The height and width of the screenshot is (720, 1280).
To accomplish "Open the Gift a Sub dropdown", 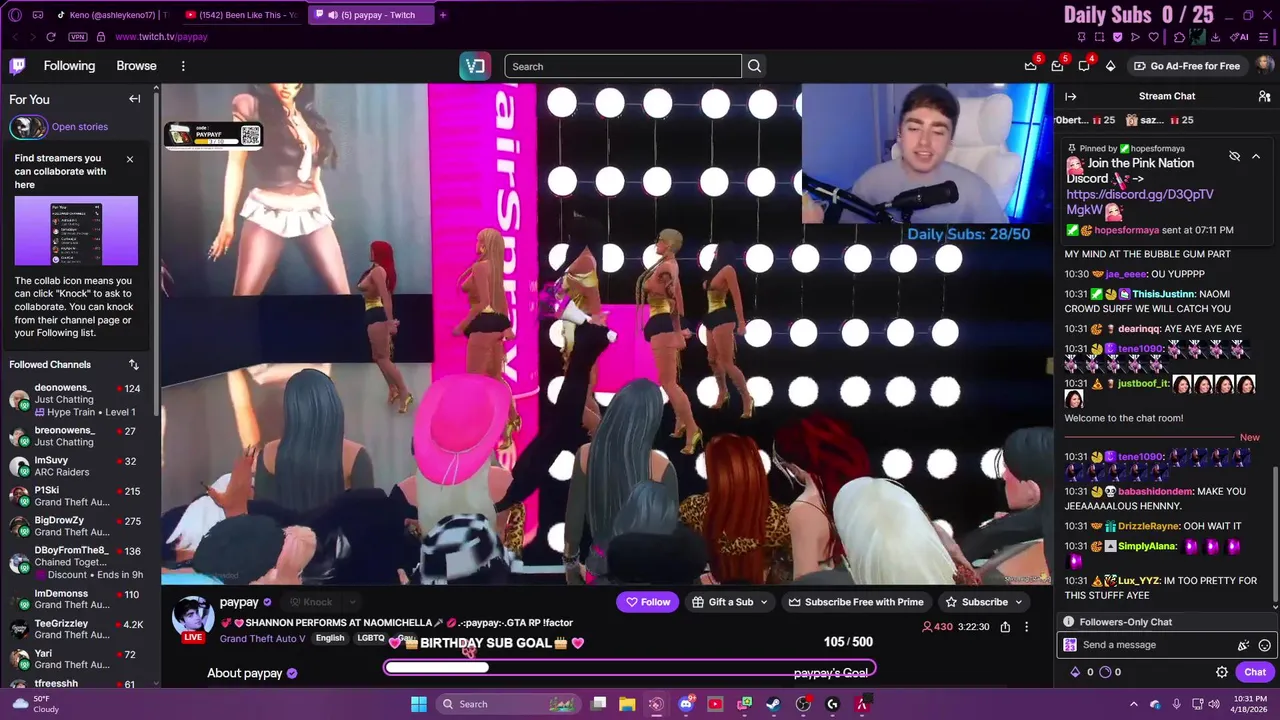I will click(x=730, y=602).
